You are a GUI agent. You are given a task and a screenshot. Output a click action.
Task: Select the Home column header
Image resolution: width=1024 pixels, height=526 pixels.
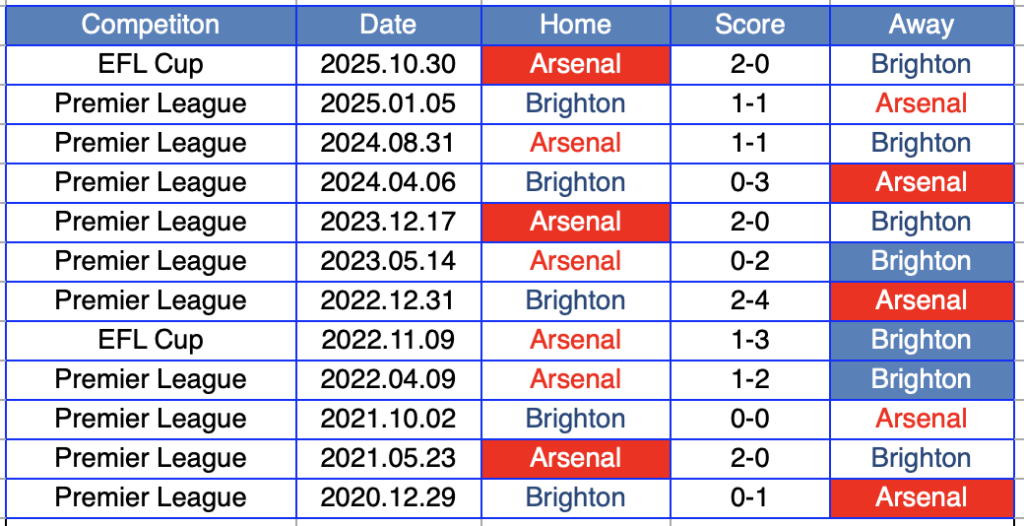[575, 25]
